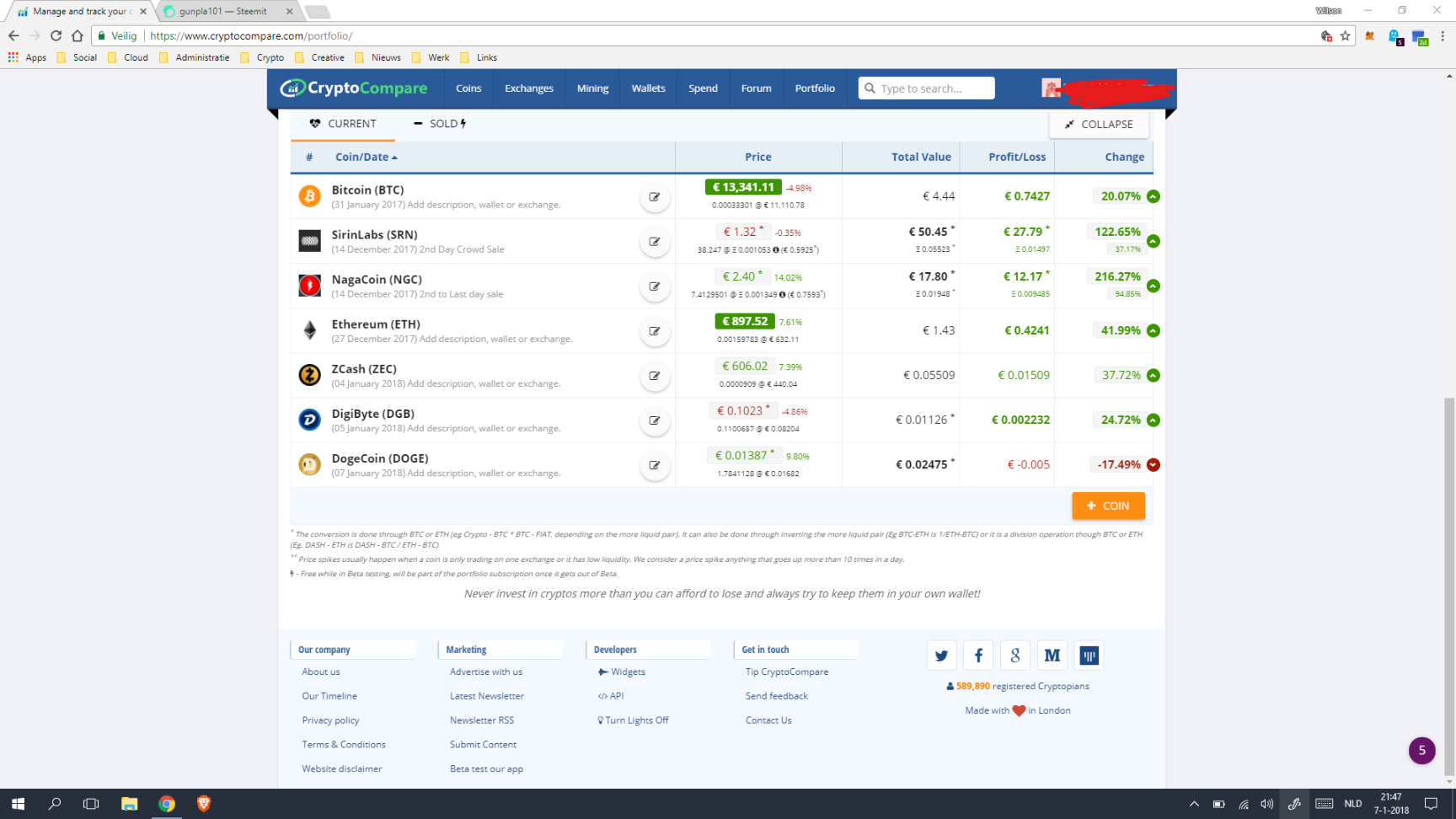Screen dimensions: 1456x819
Task: Edit the Ethereum (ETH) portfolio entry
Action: click(655, 331)
